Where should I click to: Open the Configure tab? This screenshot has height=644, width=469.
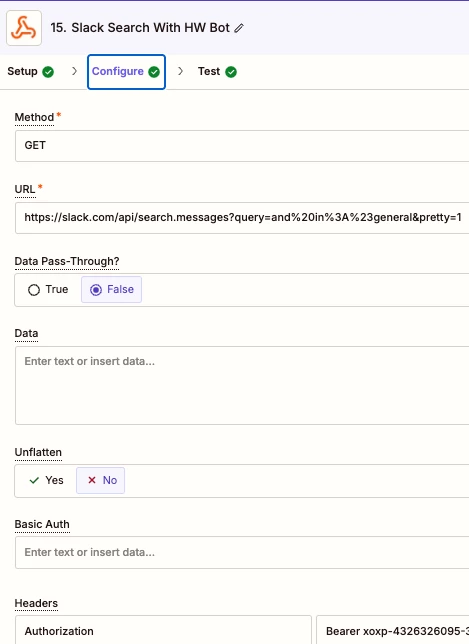pos(126,72)
